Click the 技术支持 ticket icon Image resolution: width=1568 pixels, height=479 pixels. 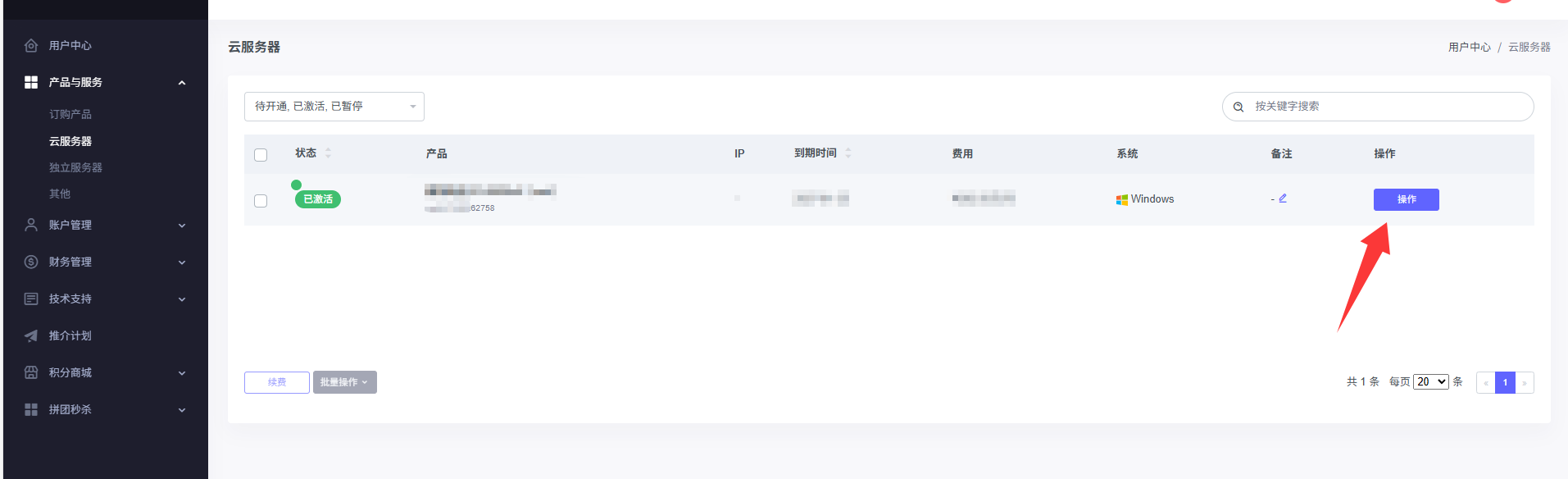point(31,299)
